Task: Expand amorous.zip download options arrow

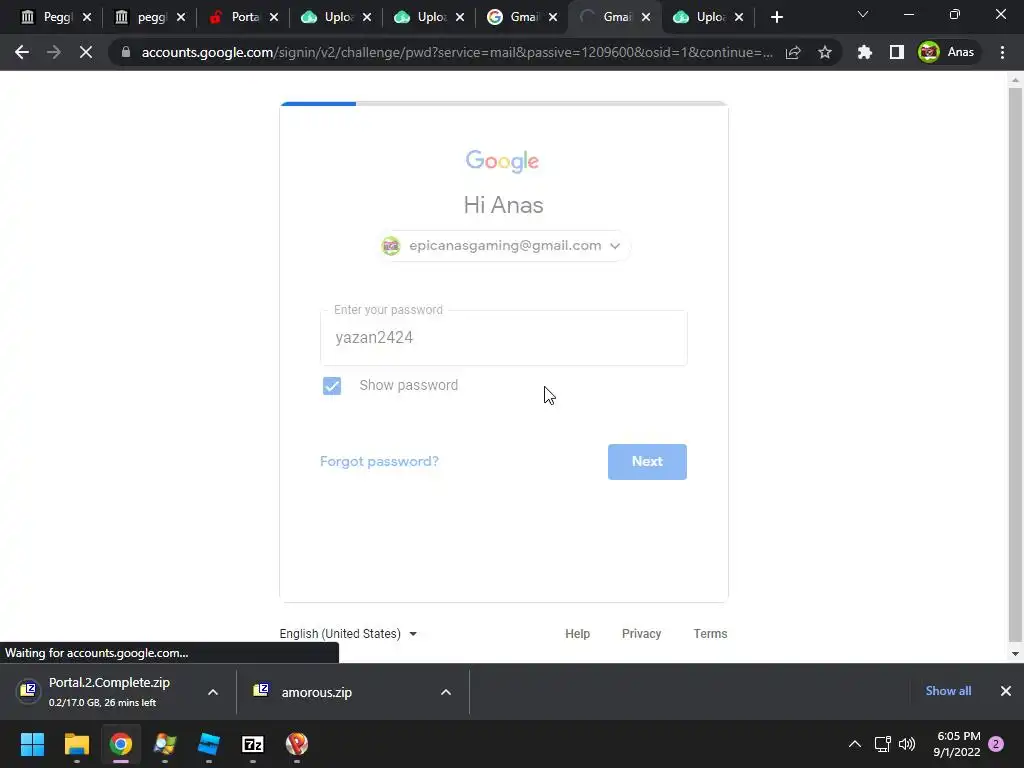Action: [446, 692]
